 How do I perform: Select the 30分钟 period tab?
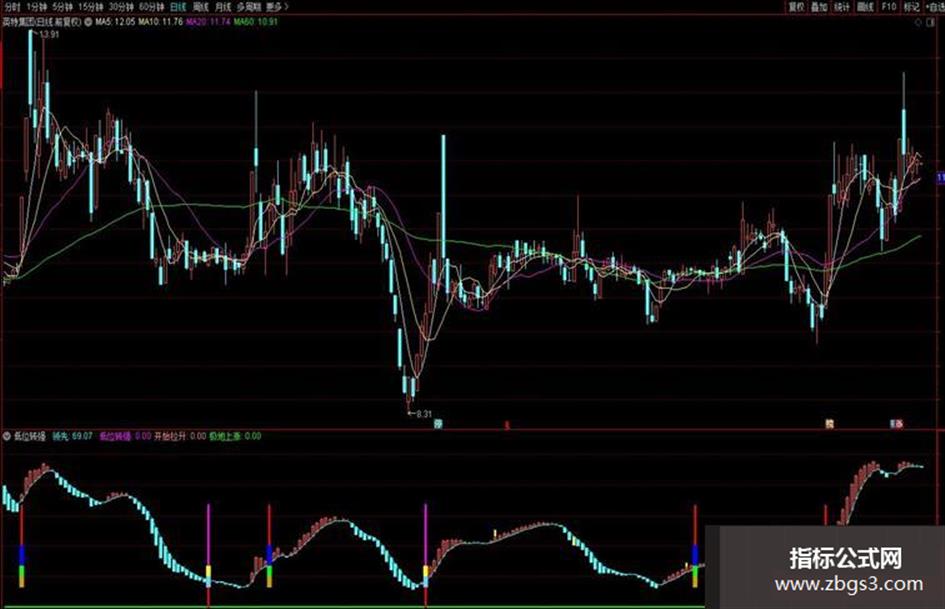click(x=121, y=7)
